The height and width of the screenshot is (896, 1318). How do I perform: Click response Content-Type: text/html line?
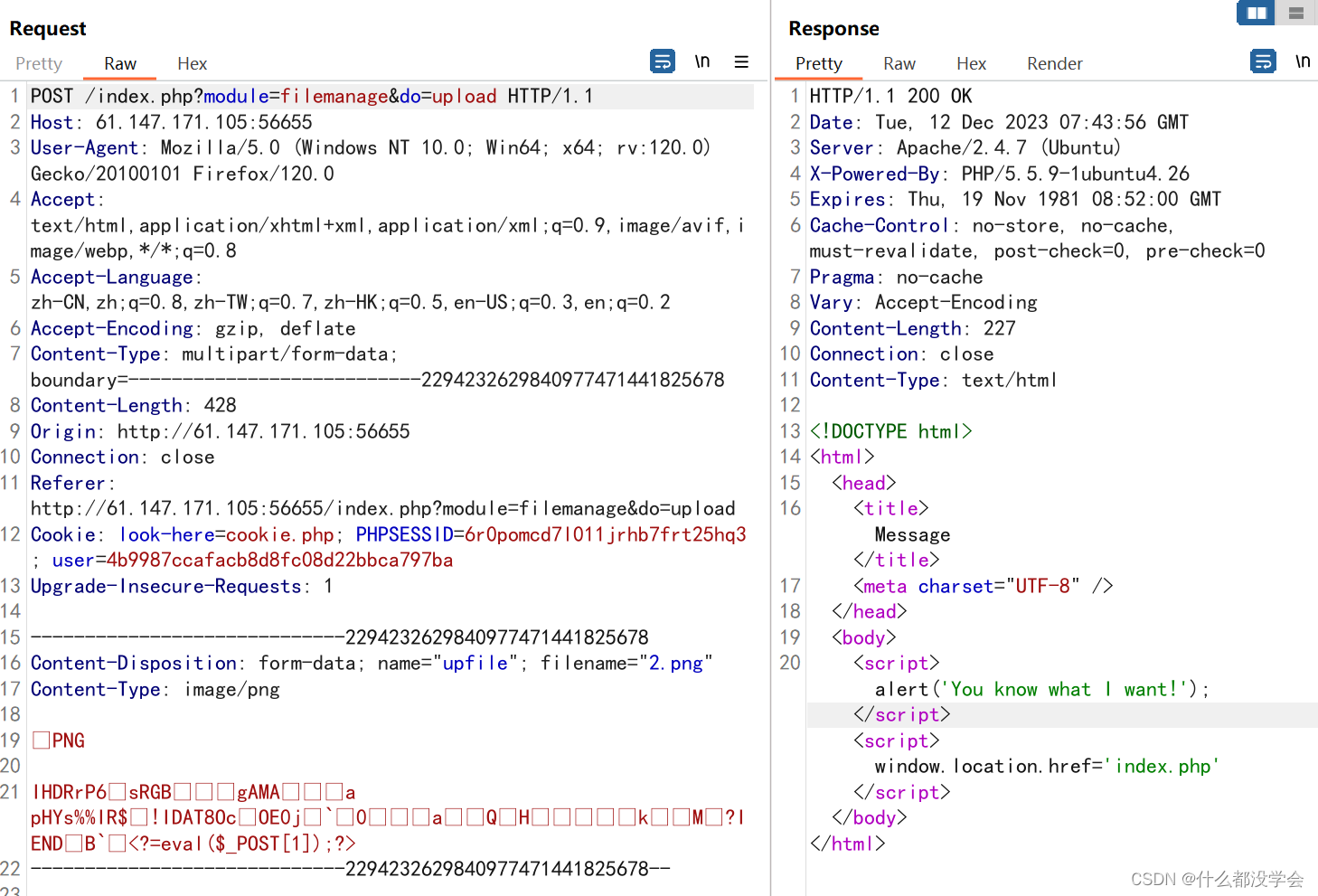coord(933,380)
